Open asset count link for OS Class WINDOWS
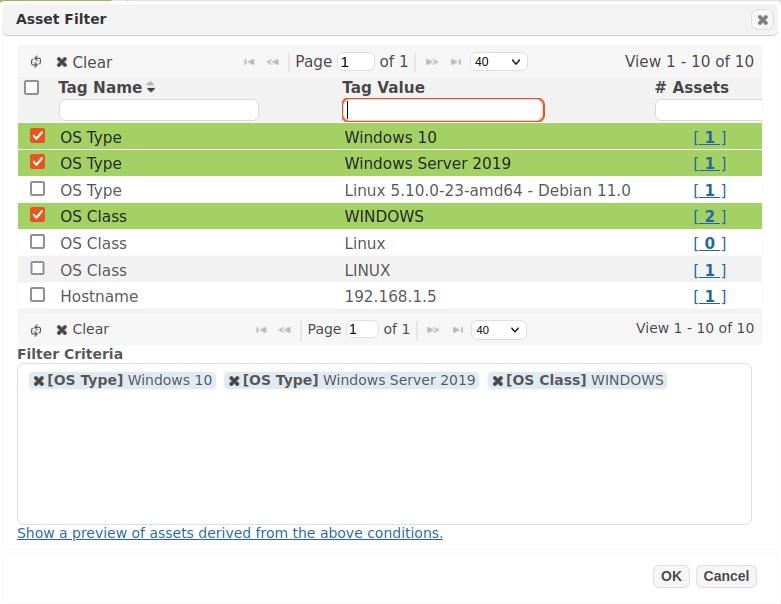Image resolution: width=781 pixels, height=604 pixels. click(709, 216)
